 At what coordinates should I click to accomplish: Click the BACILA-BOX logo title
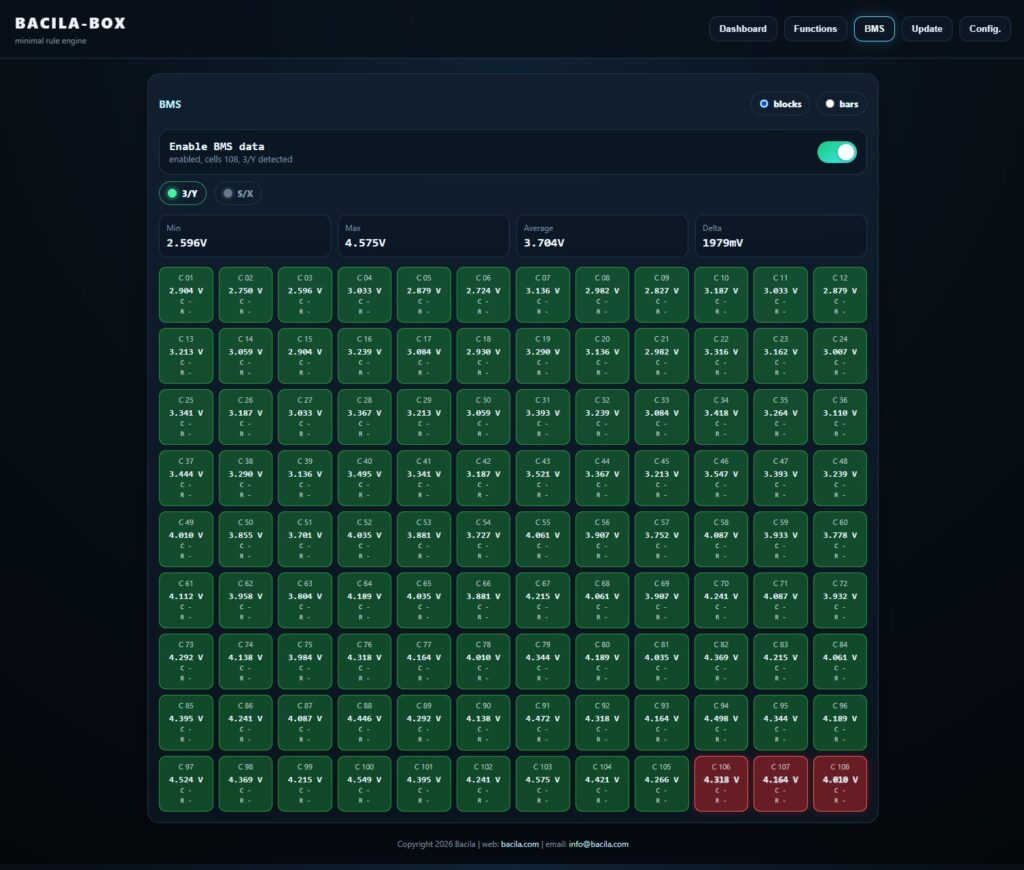click(x=71, y=24)
